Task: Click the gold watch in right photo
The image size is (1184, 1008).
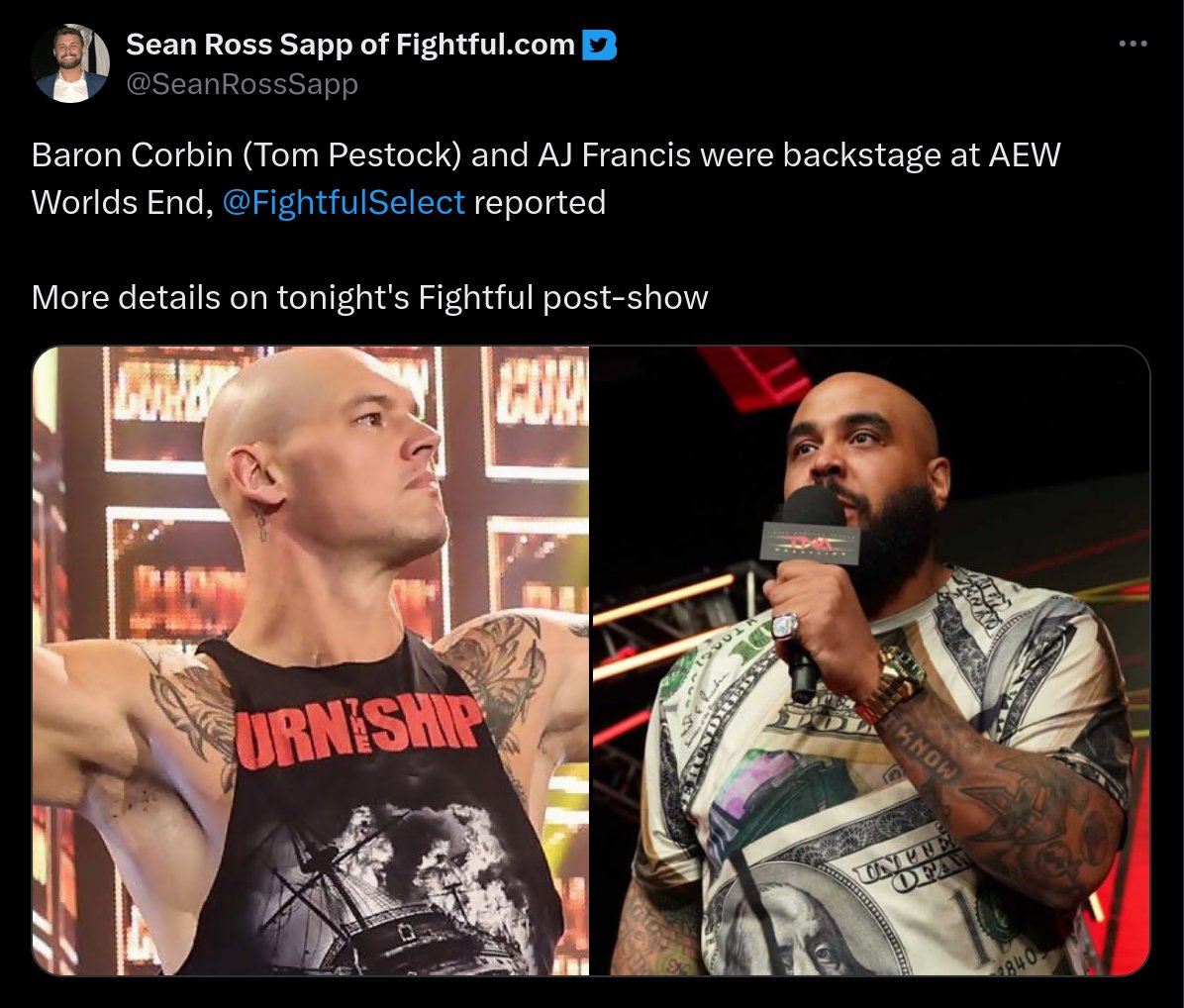Action: point(896,683)
